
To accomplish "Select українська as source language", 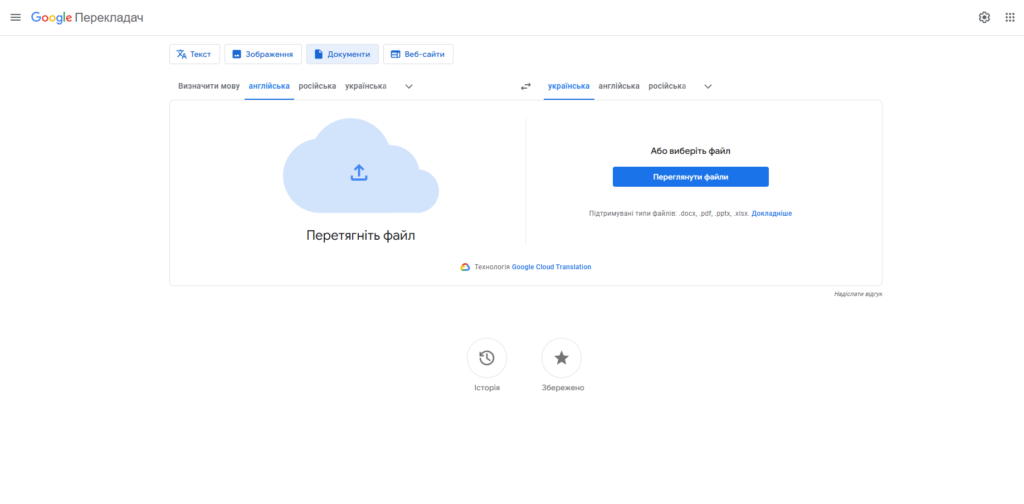I will click(x=366, y=86).
